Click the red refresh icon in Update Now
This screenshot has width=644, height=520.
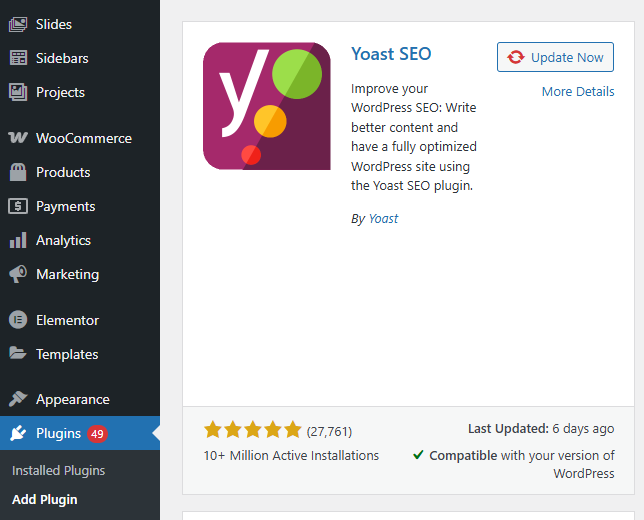(x=515, y=57)
